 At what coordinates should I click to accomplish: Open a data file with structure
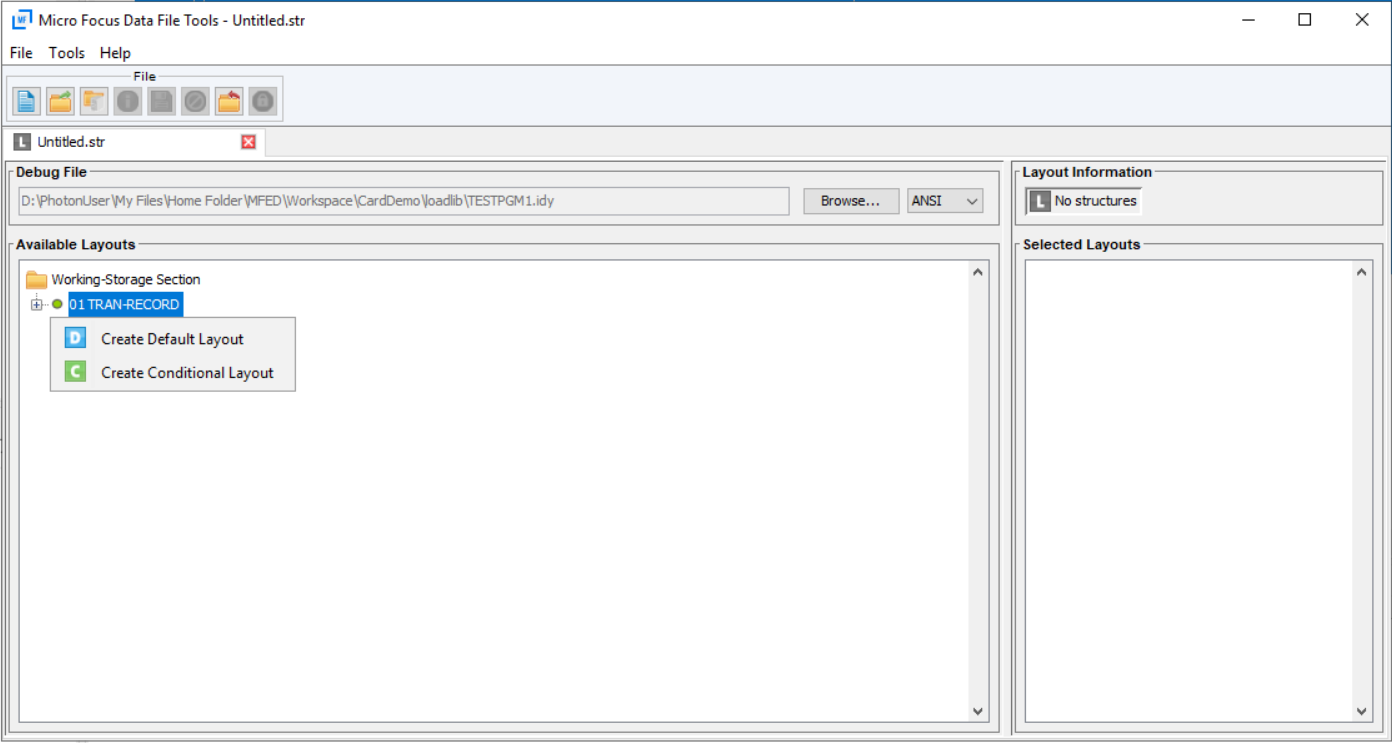tap(93, 100)
